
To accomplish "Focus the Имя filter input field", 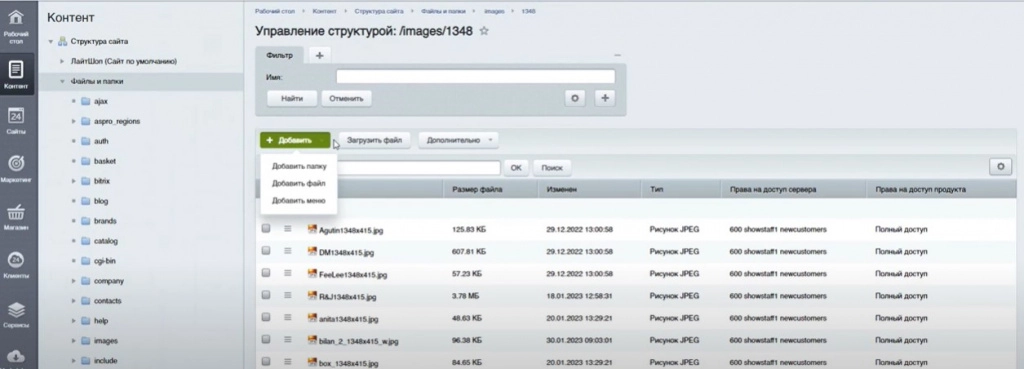I will coord(475,76).
